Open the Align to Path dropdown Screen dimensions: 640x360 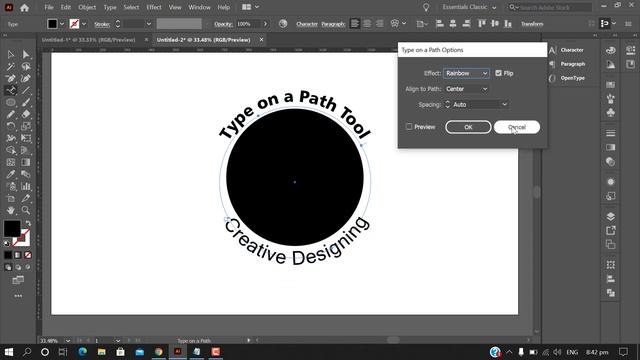[x=466, y=89]
